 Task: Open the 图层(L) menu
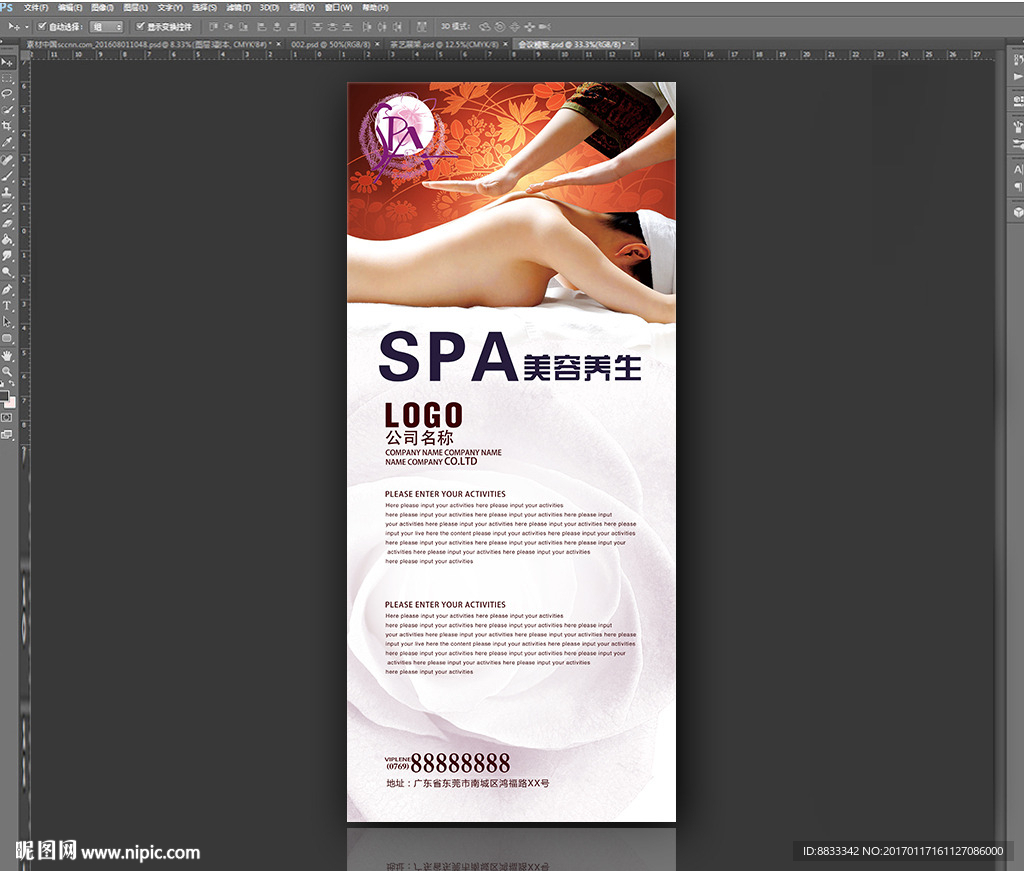(136, 8)
